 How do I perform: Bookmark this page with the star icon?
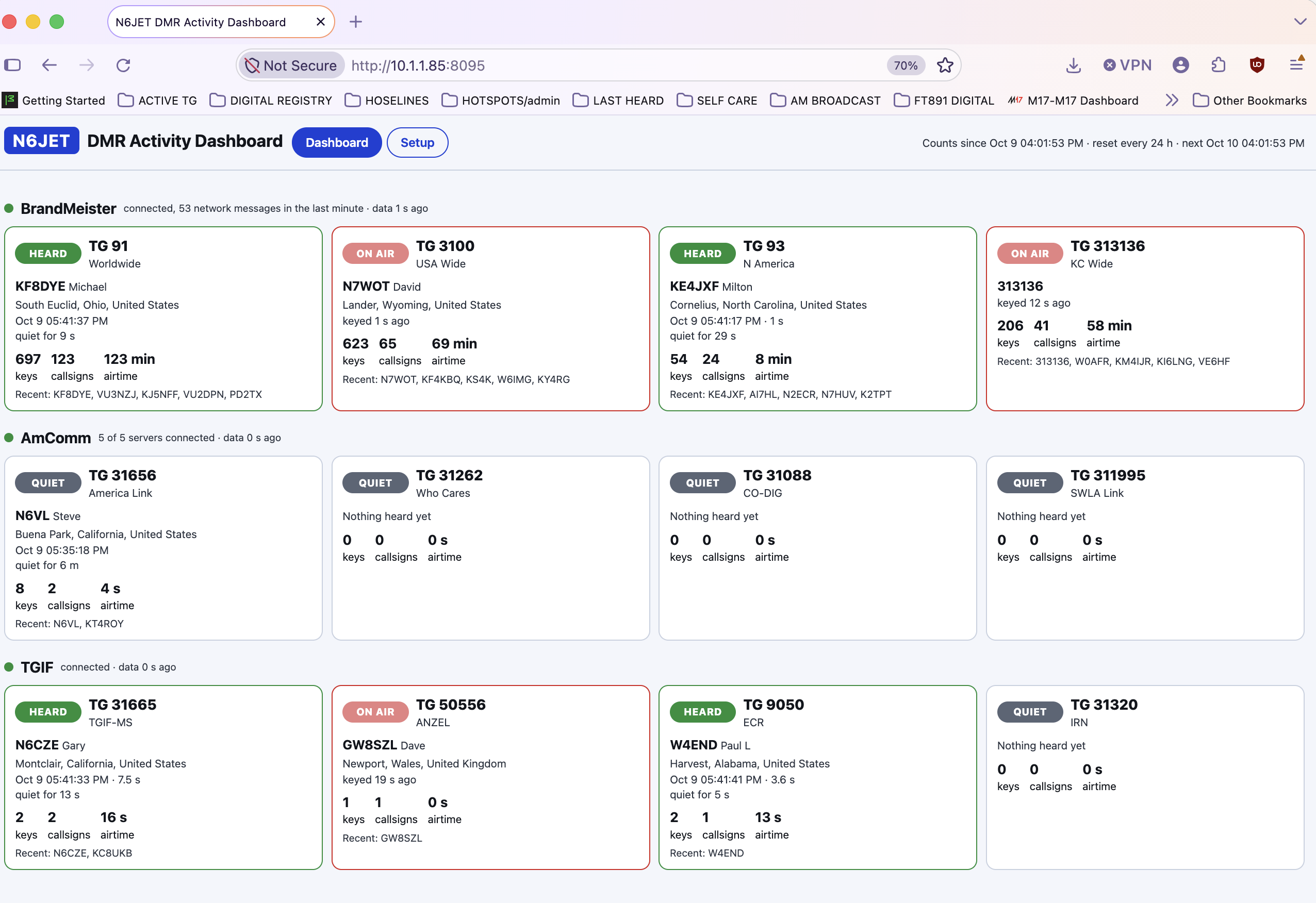point(945,65)
